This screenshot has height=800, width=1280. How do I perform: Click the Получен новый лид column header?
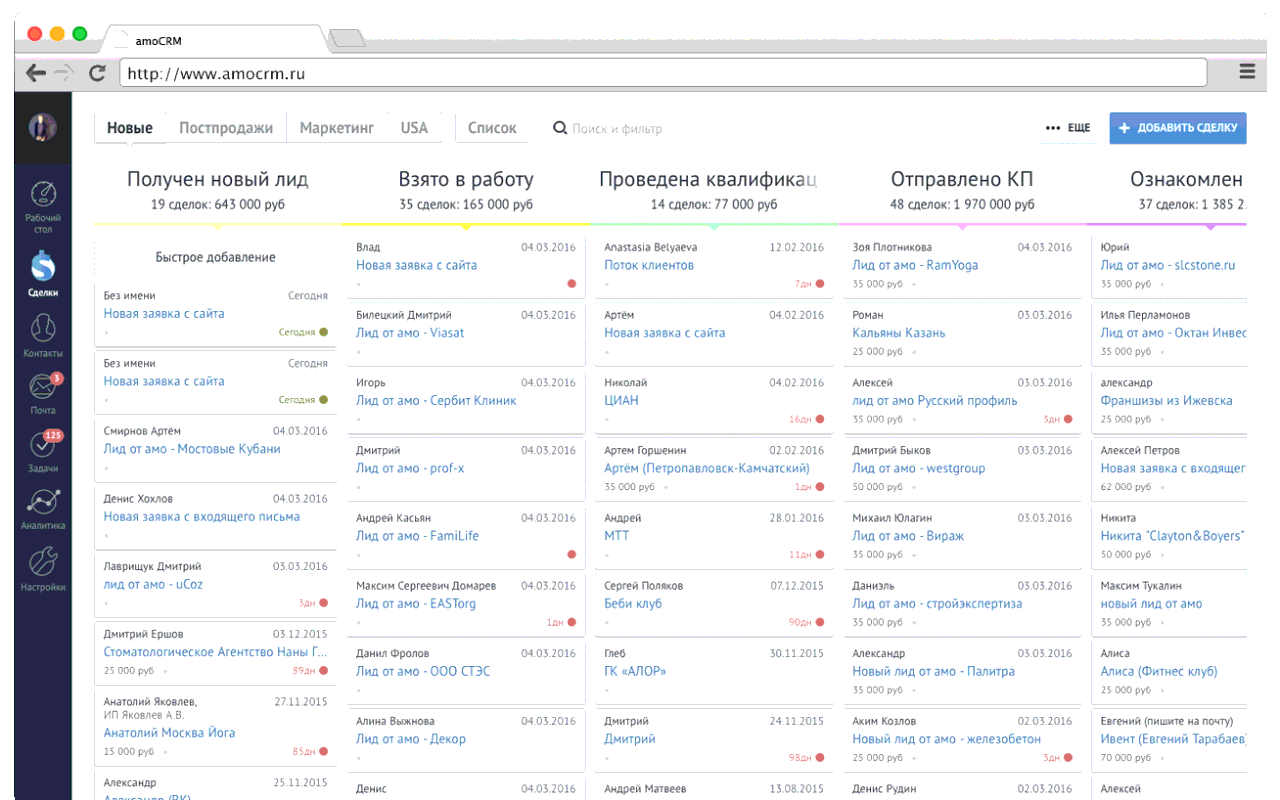[x=217, y=180]
